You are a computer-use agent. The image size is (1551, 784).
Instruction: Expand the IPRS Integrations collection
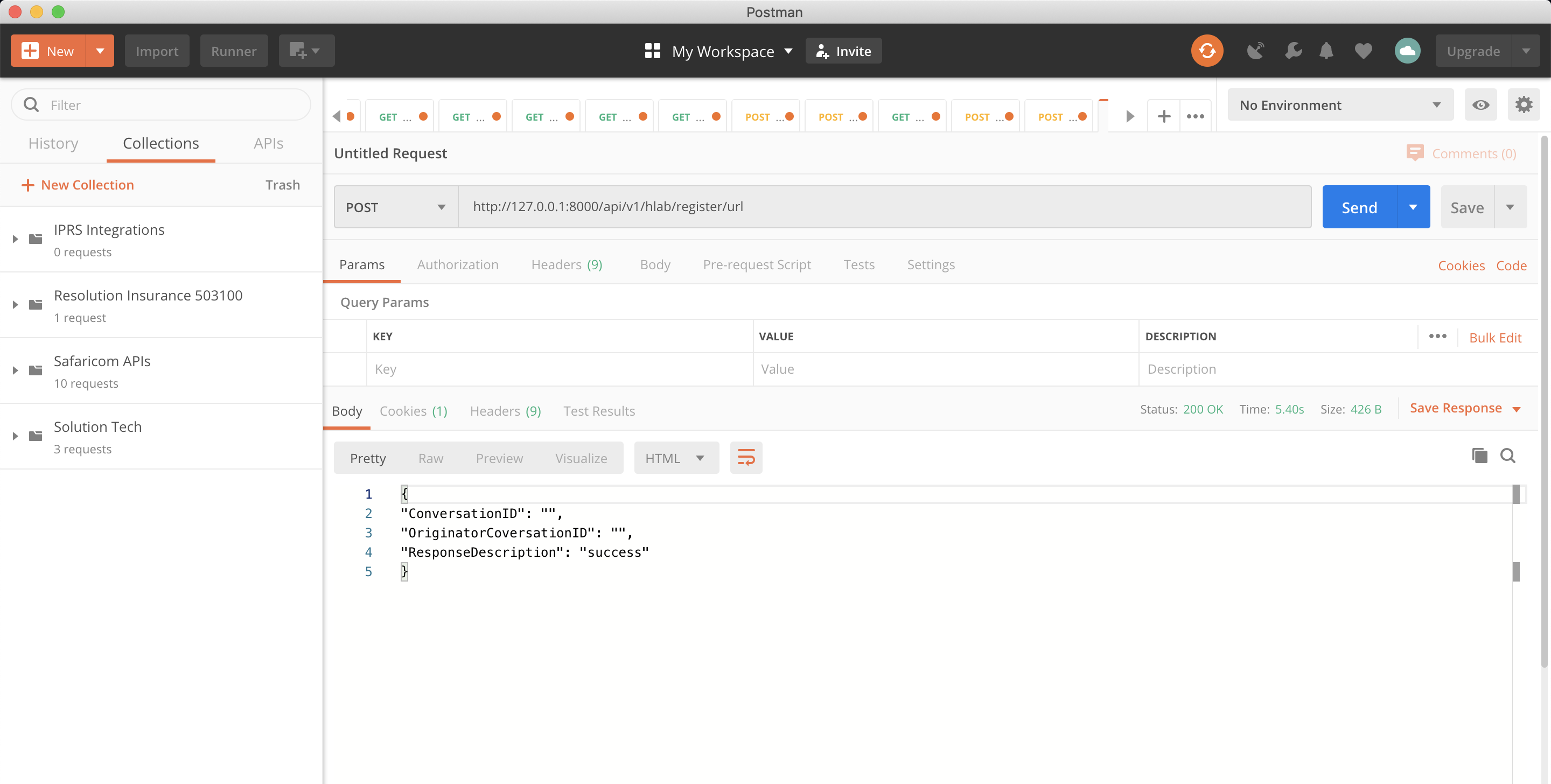click(15, 239)
